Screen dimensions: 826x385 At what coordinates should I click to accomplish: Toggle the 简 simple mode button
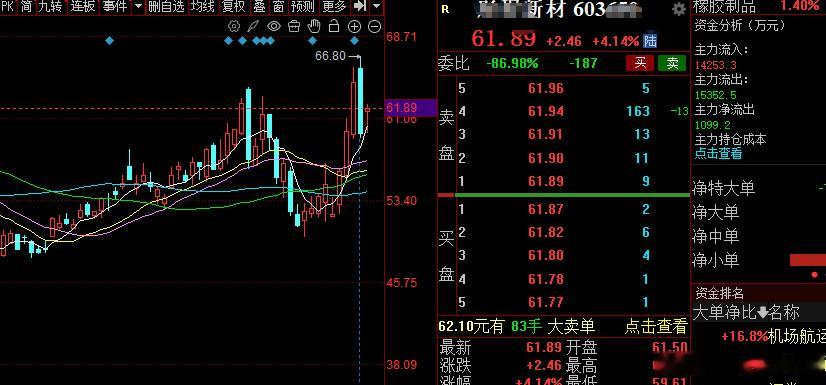pyautogui.click(x=27, y=6)
